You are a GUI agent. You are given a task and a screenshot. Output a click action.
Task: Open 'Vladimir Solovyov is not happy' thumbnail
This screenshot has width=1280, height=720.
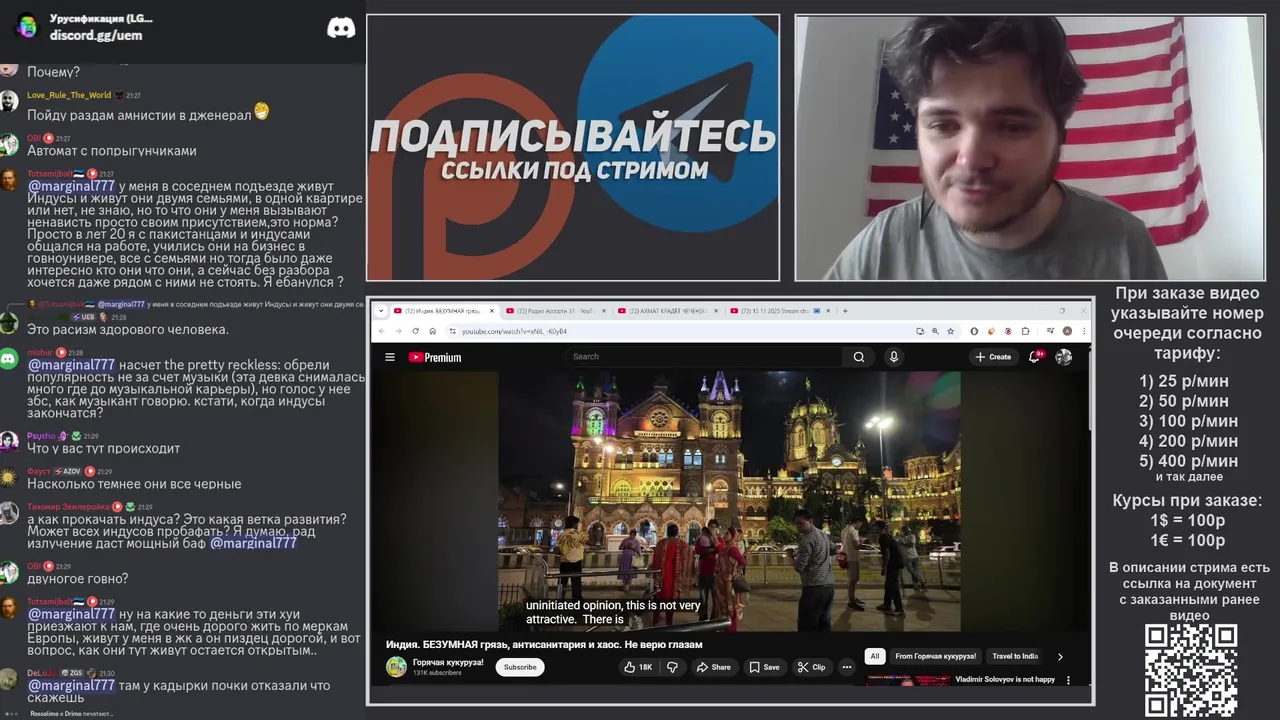click(908, 681)
